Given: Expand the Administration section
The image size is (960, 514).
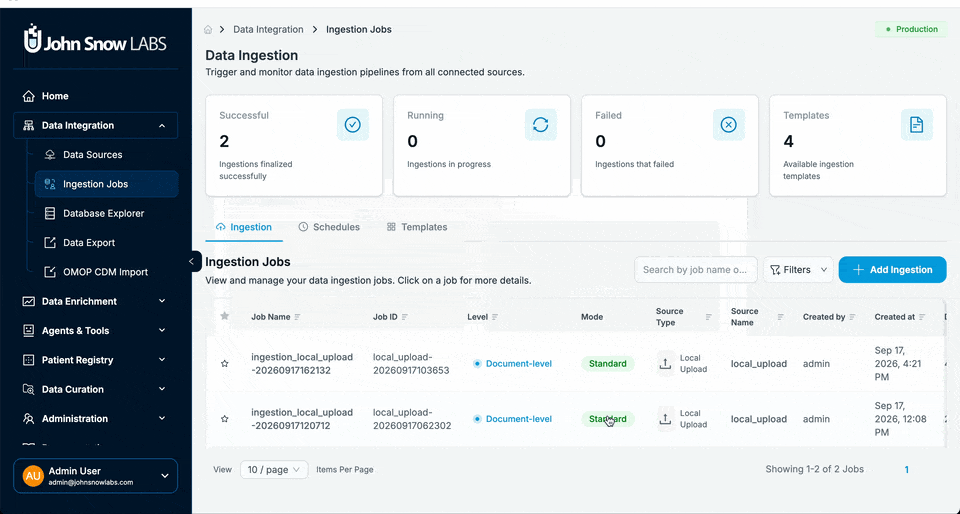Looking at the screenshot, I should pyautogui.click(x=96, y=419).
